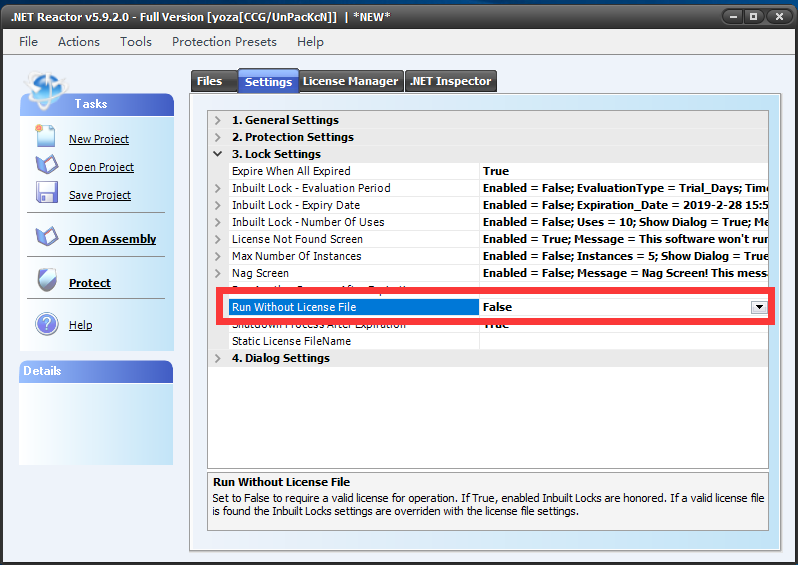The width and height of the screenshot is (798, 565).
Task: Click the Nag Screen value text
Action: pyautogui.click(x=625, y=273)
